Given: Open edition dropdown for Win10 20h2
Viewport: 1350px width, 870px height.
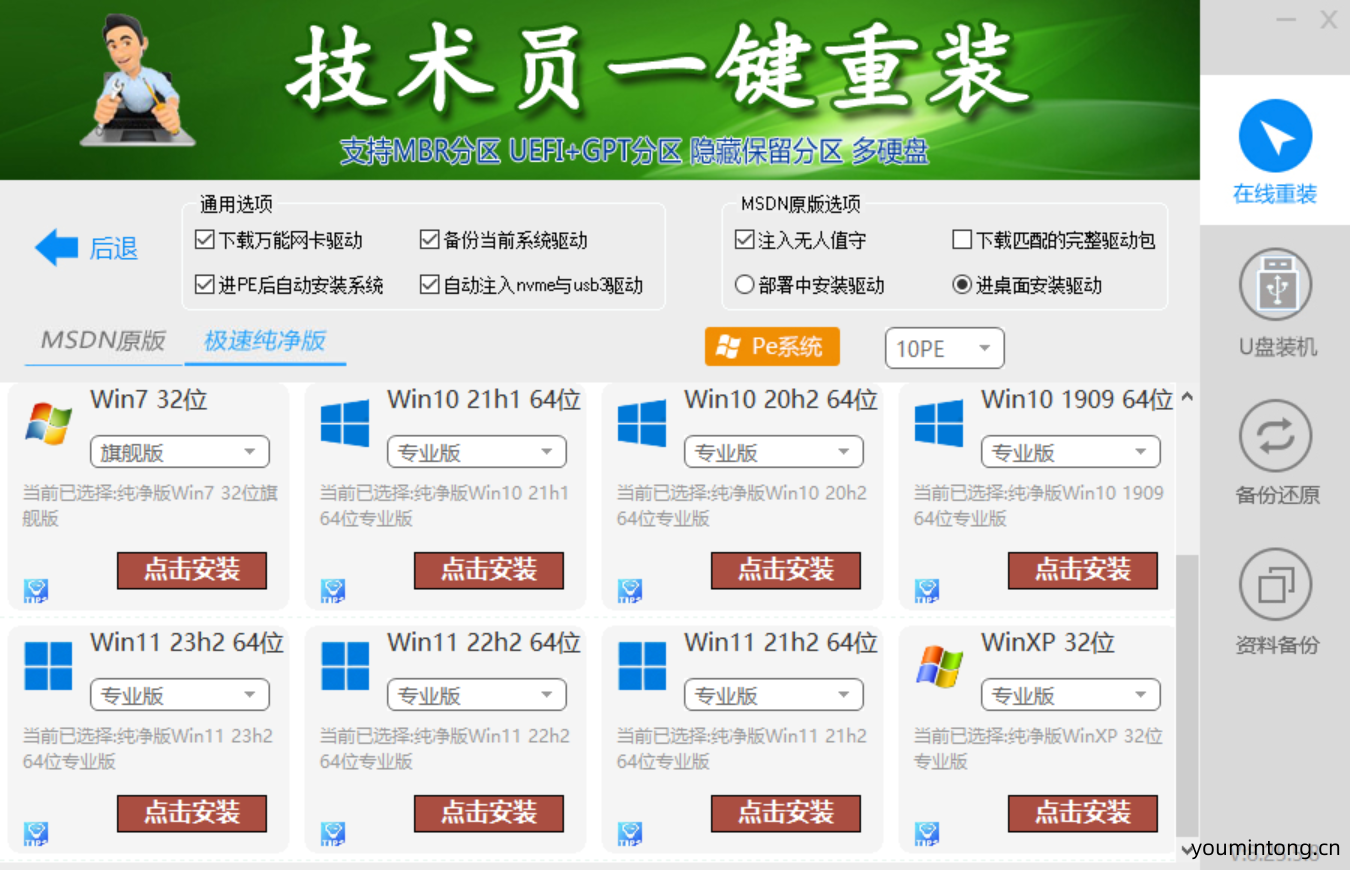Looking at the screenshot, I should (774, 452).
